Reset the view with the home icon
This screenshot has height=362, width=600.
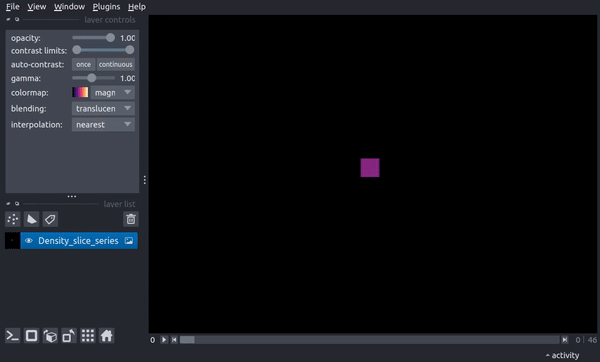pos(106,336)
